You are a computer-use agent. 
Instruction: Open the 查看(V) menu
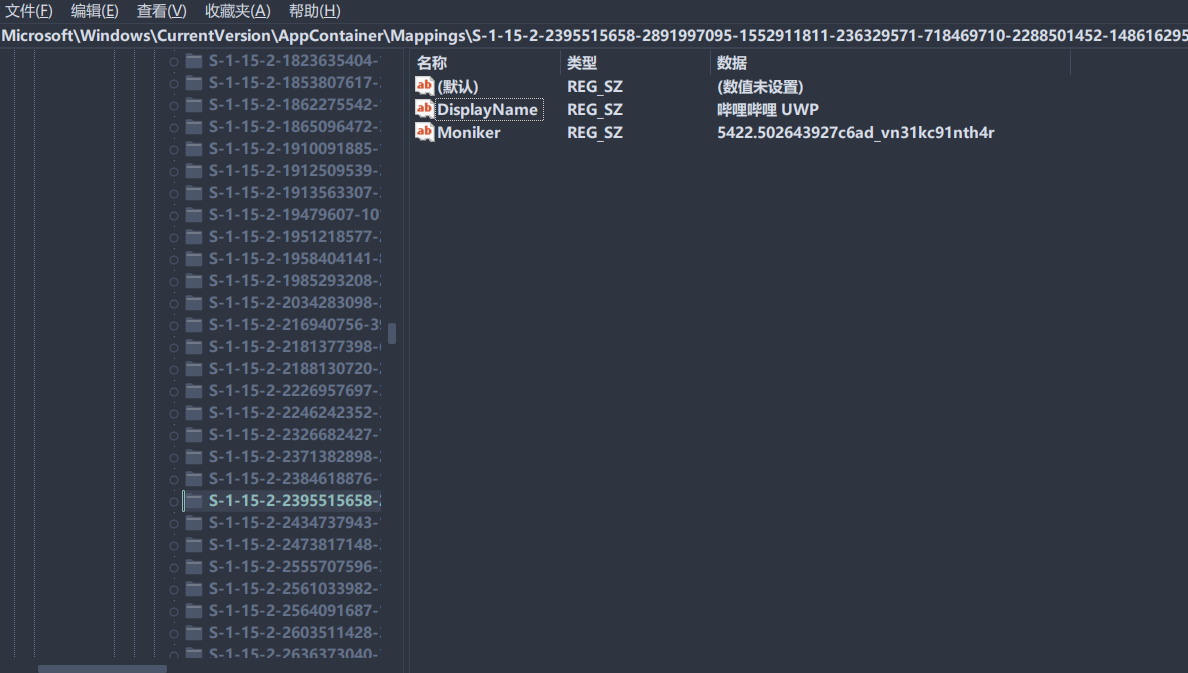click(161, 11)
